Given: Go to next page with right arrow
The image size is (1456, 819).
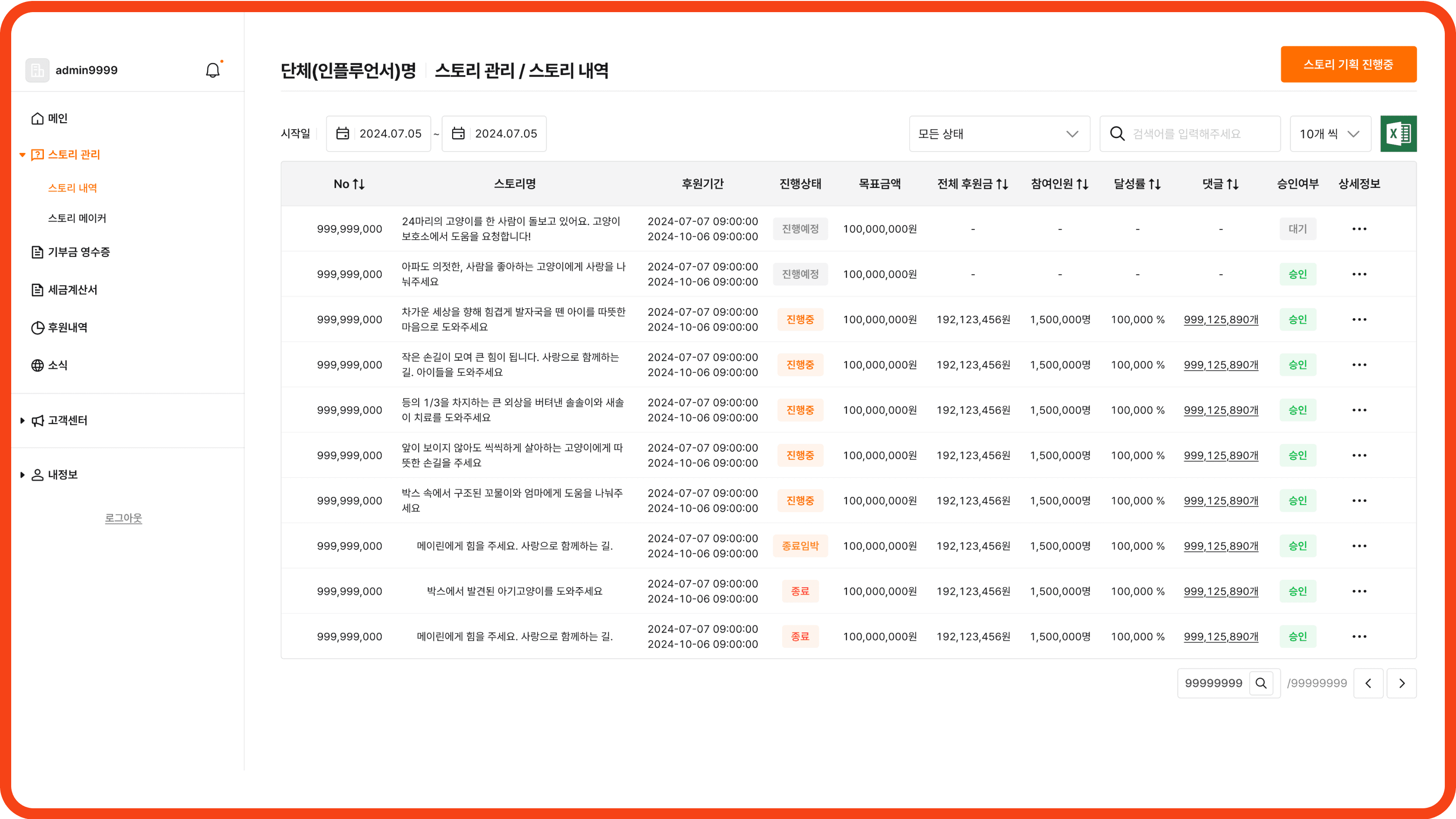Looking at the screenshot, I should click(1402, 683).
